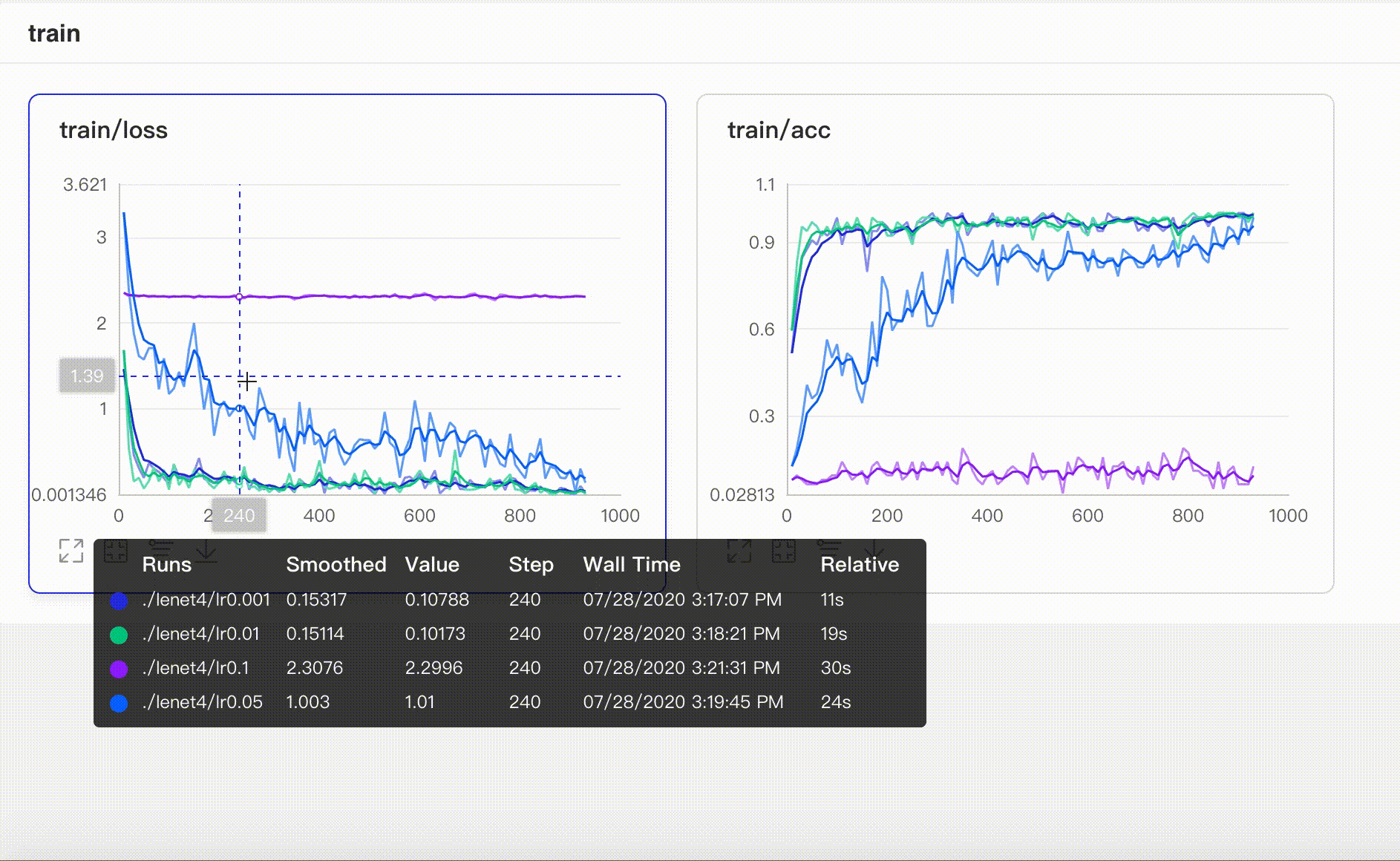Download the train/acc chart data
The width and height of the screenshot is (1400, 861).
[x=874, y=551]
